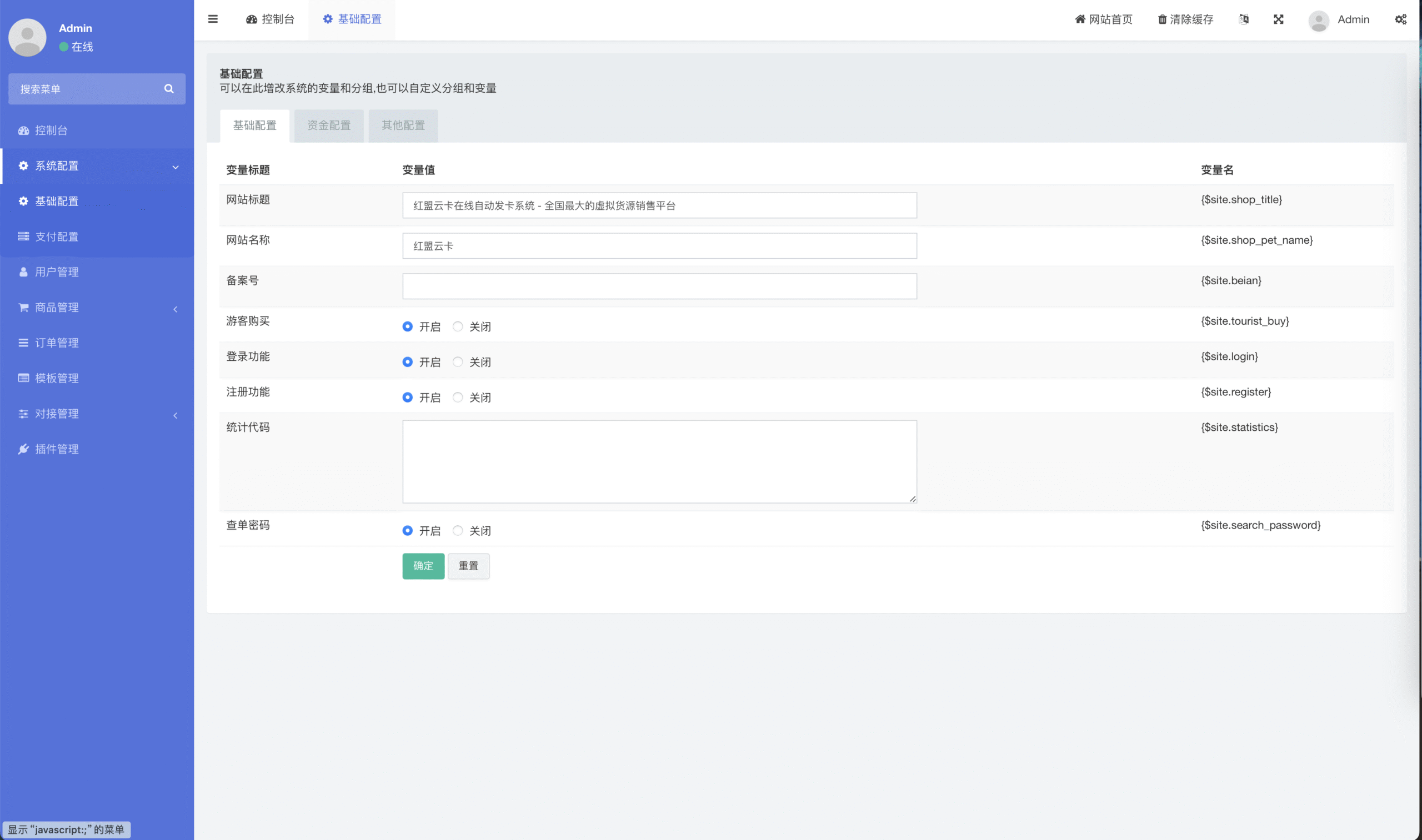
Task: Toggle fullscreen with the expand arrows icon
Action: (1279, 19)
